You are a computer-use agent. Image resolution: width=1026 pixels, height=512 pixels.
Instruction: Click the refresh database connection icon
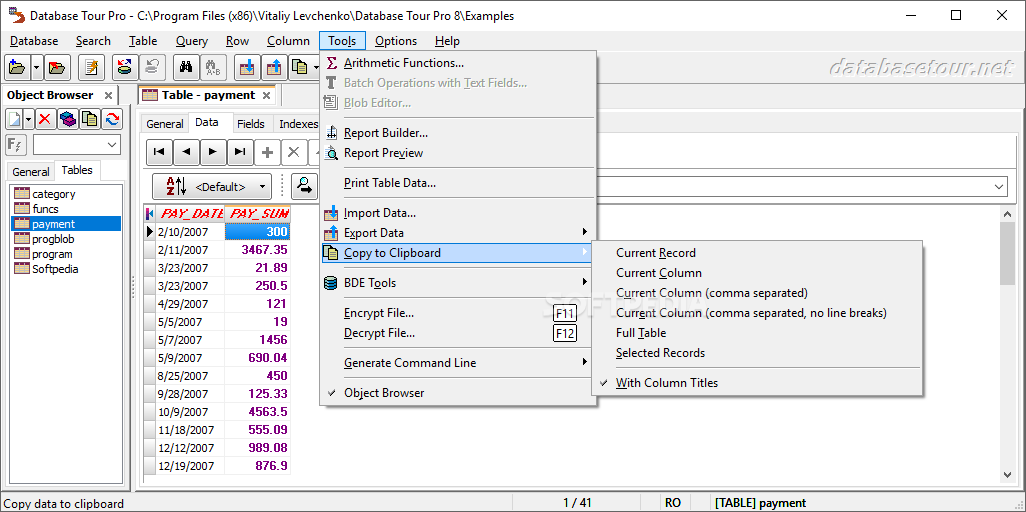point(124,67)
